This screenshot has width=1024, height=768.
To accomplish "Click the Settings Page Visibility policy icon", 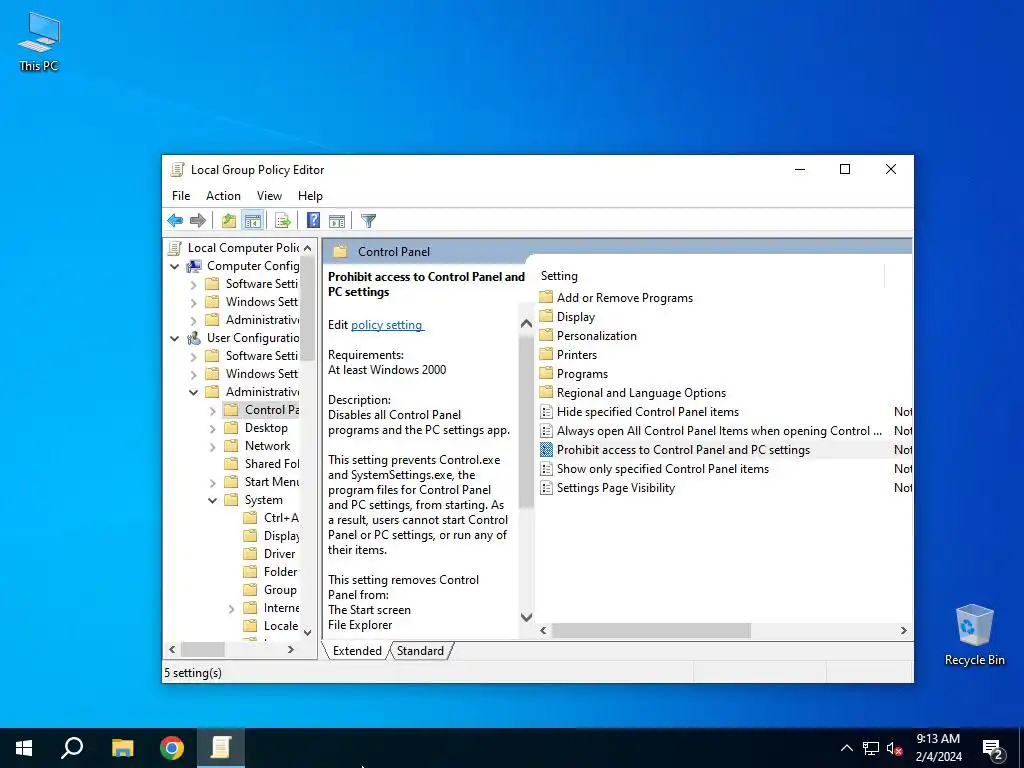I will [x=546, y=487].
